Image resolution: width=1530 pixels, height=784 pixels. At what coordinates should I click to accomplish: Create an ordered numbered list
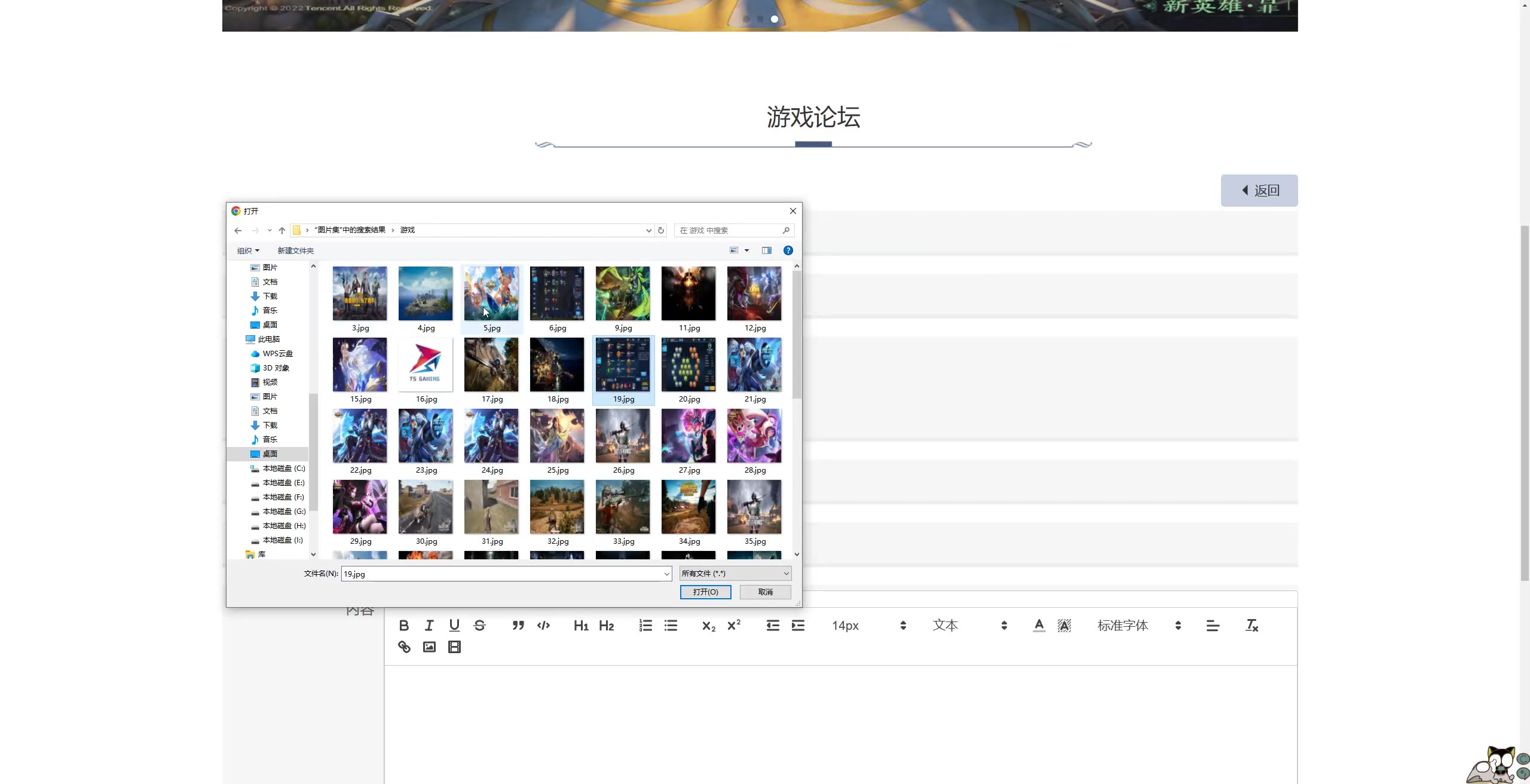tap(645, 625)
